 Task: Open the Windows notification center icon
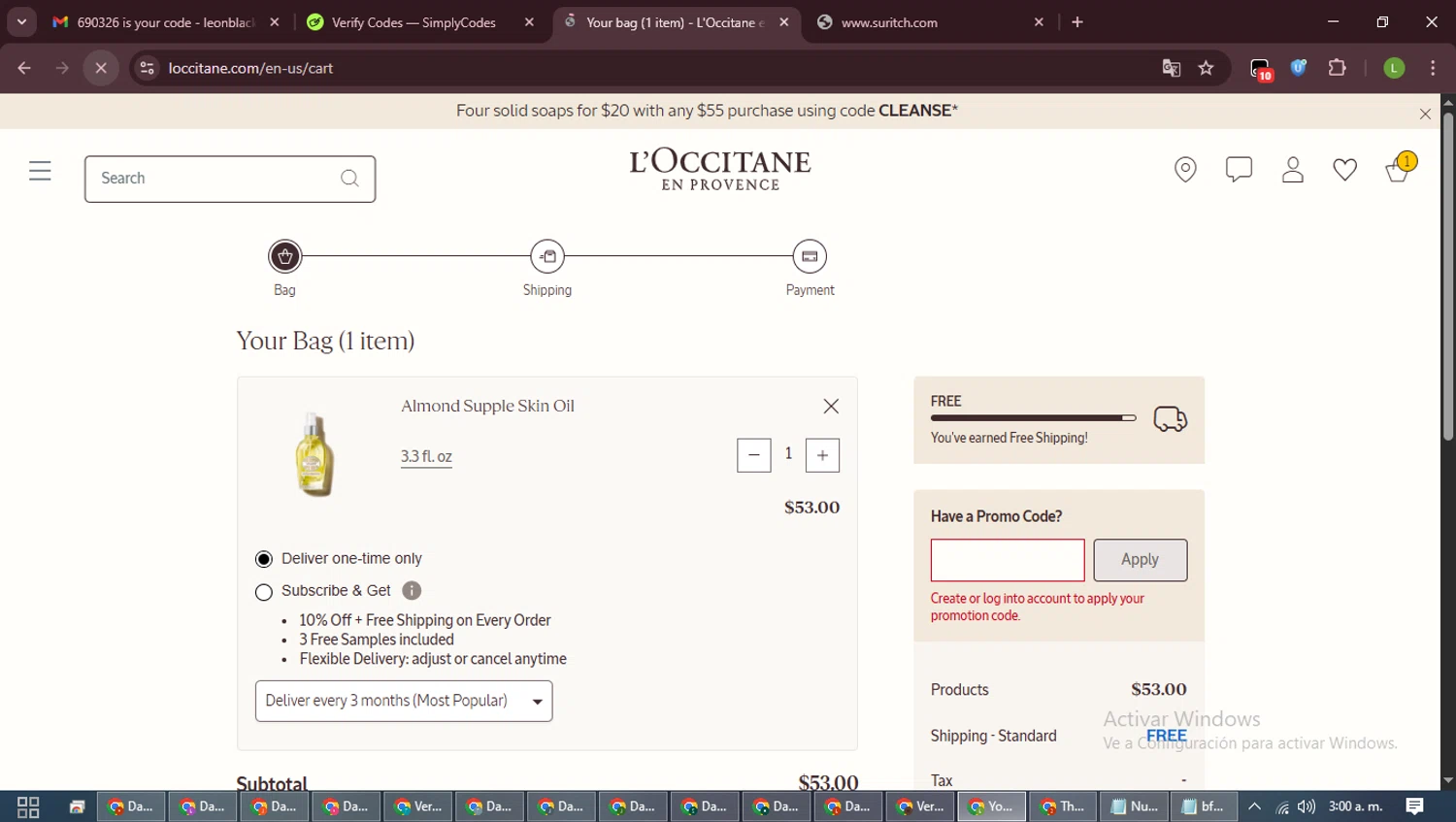pos(1415,806)
